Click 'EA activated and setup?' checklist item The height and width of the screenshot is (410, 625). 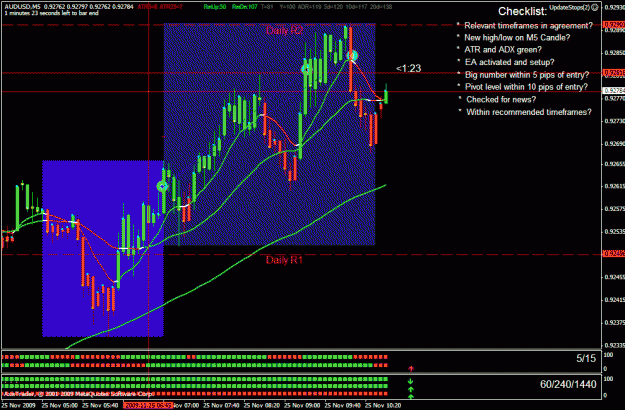(x=509, y=63)
